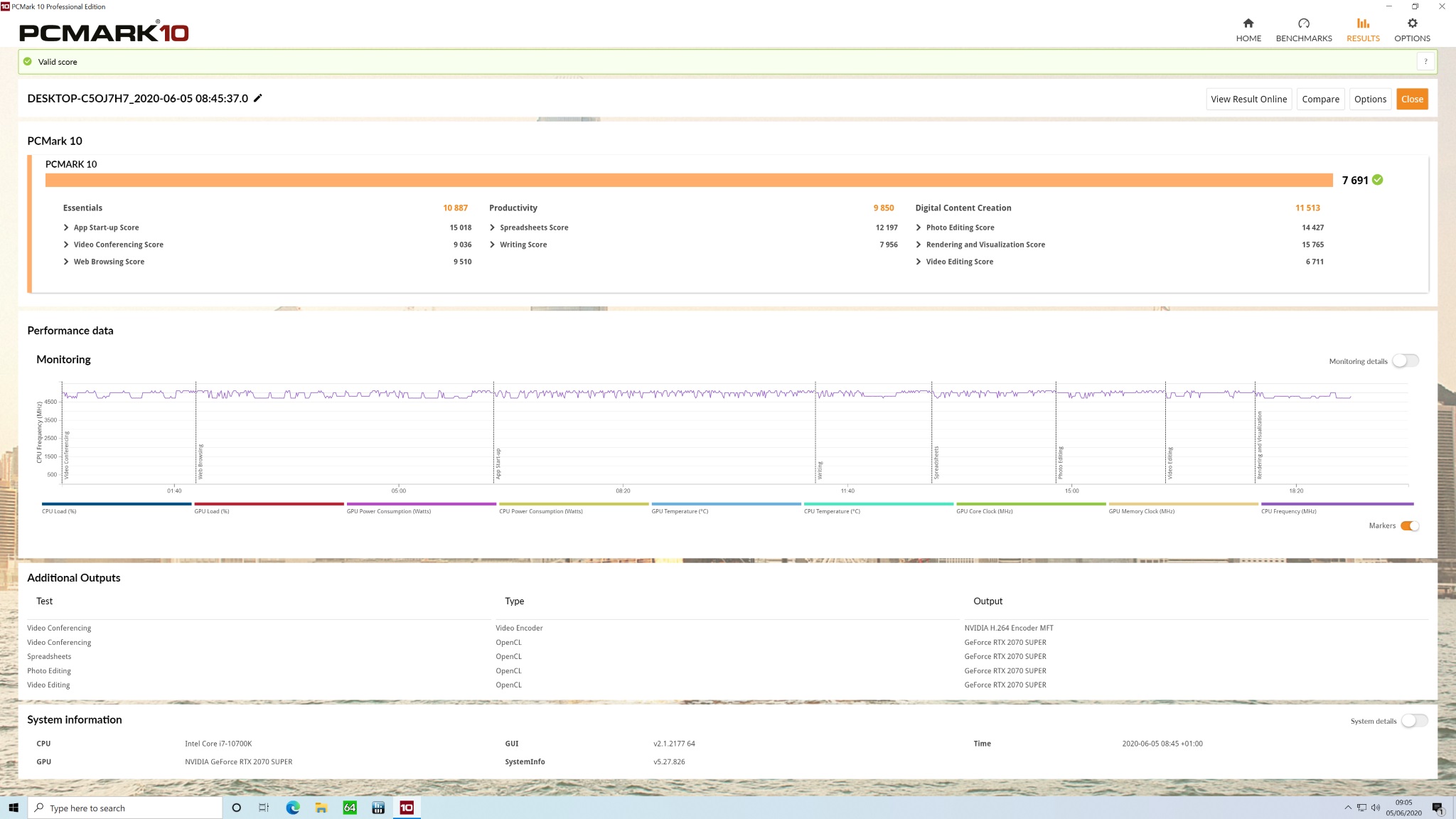Turn off the Markers toggle
The width and height of the screenshot is (1456, 819).
[x=1409, y=526]
